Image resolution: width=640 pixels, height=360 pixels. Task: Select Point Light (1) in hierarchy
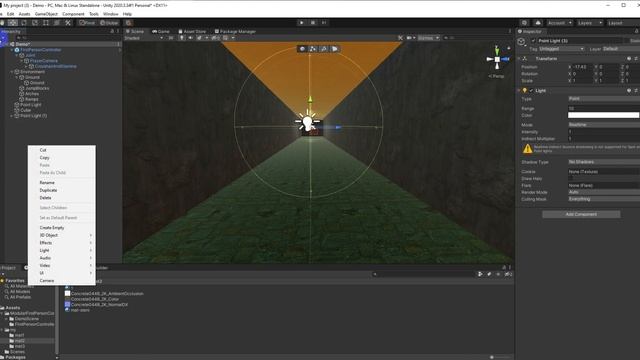coord(33,116)
